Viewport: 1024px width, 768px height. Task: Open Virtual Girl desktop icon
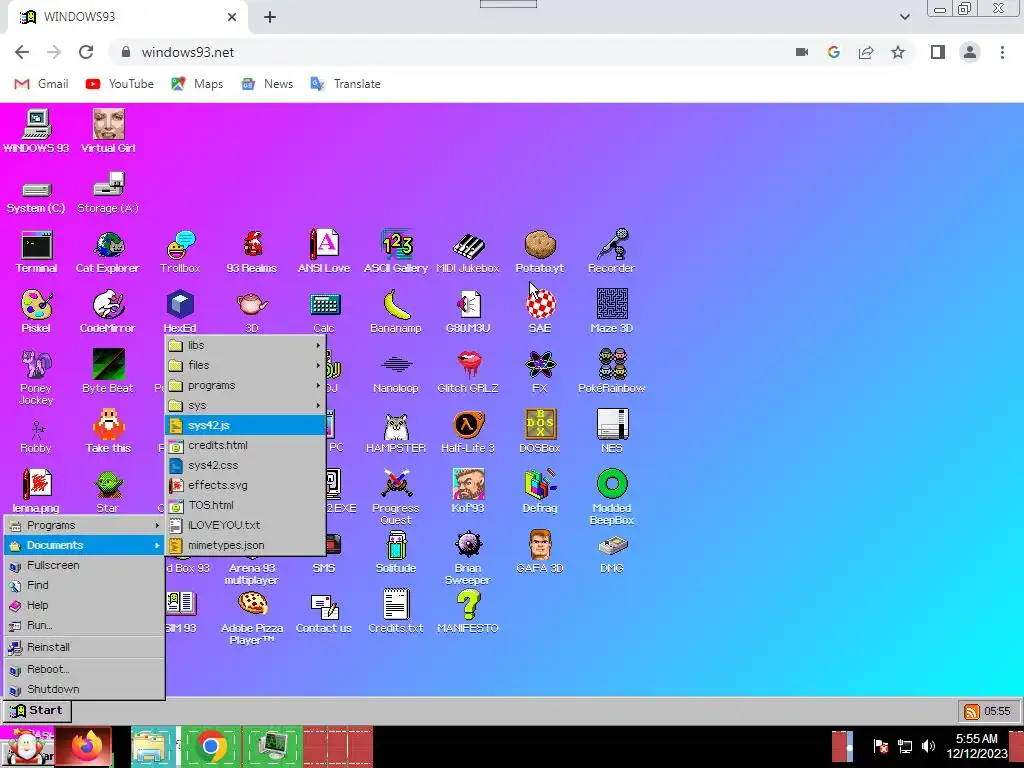pos(108,132)
